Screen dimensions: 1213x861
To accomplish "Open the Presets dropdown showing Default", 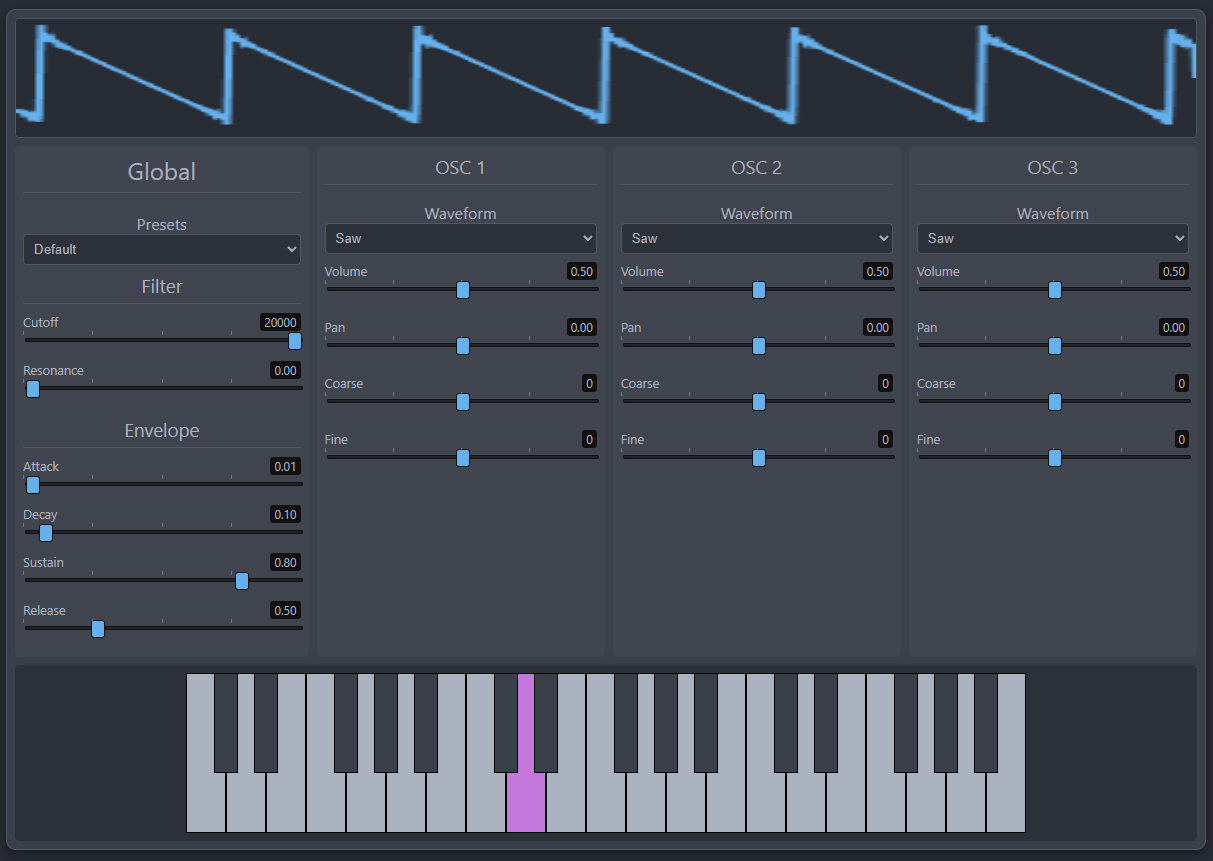I will (x=161, y=249).
